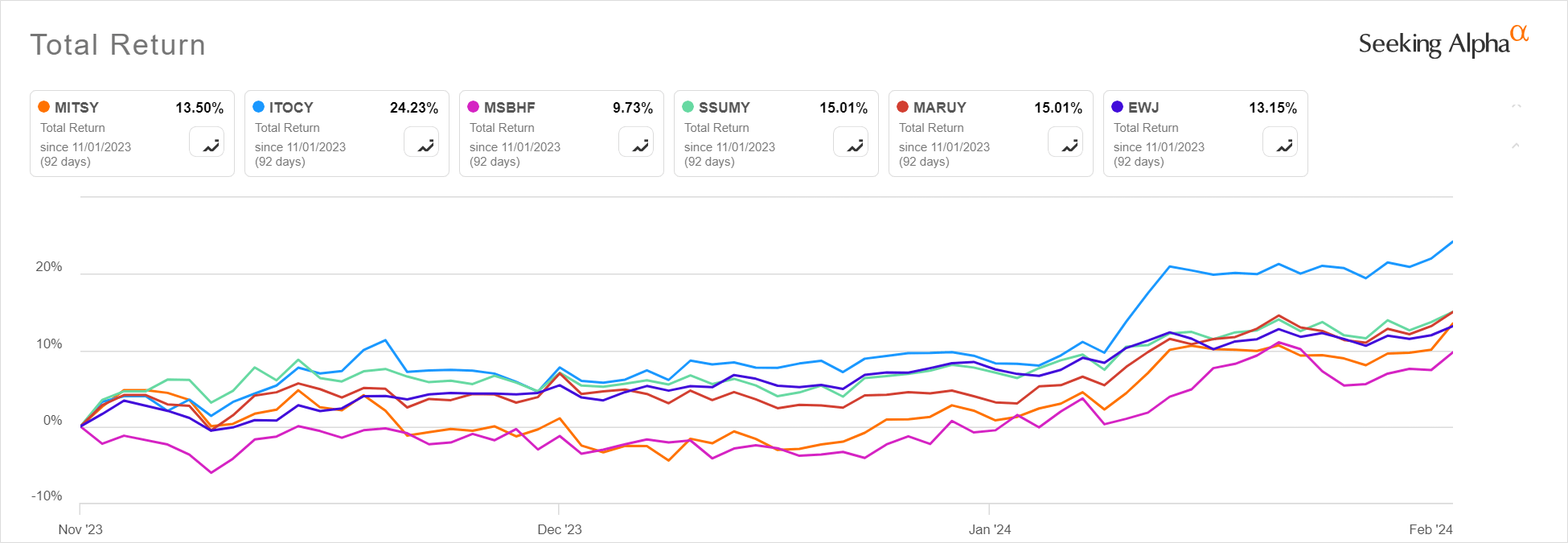Viewport: 1568px width, 543px height.
Task: Select MARUY's chart icon
Action: [x=1065, y=142]
